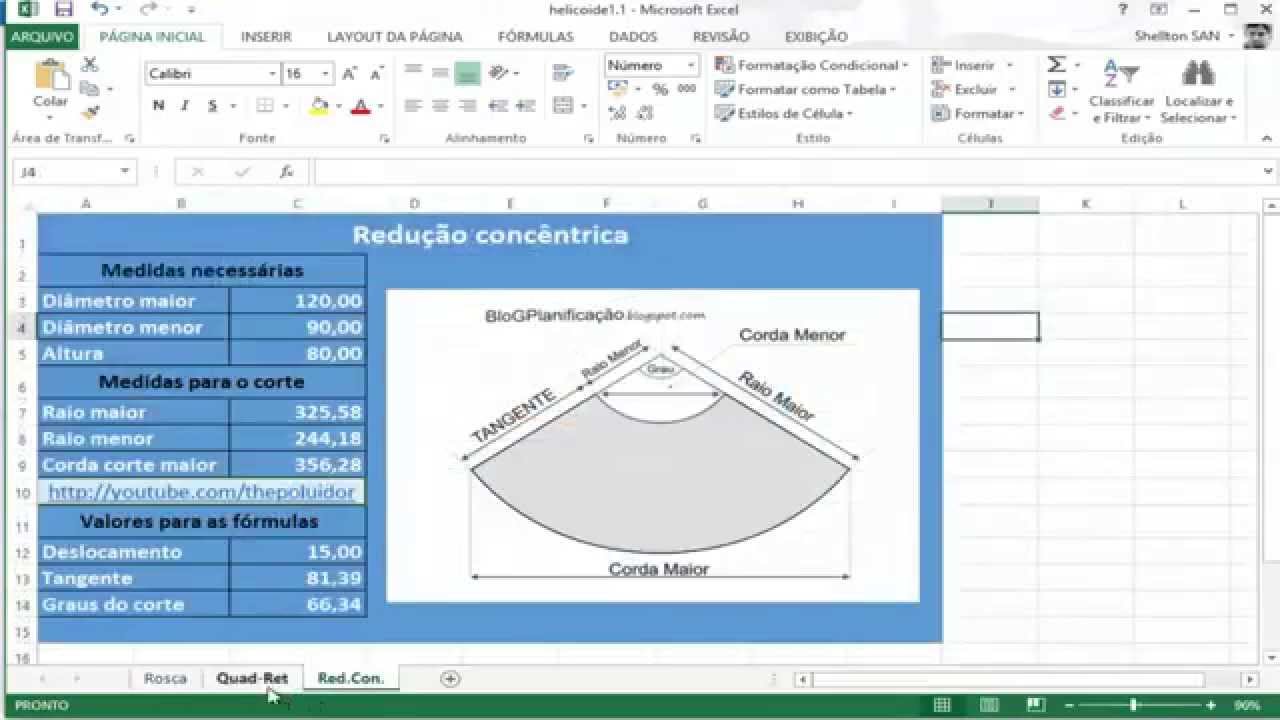The height and width of the screenshot is (720, 1280).
Task: Decrease font size with the smaller A icon
Action: point(376,74)
